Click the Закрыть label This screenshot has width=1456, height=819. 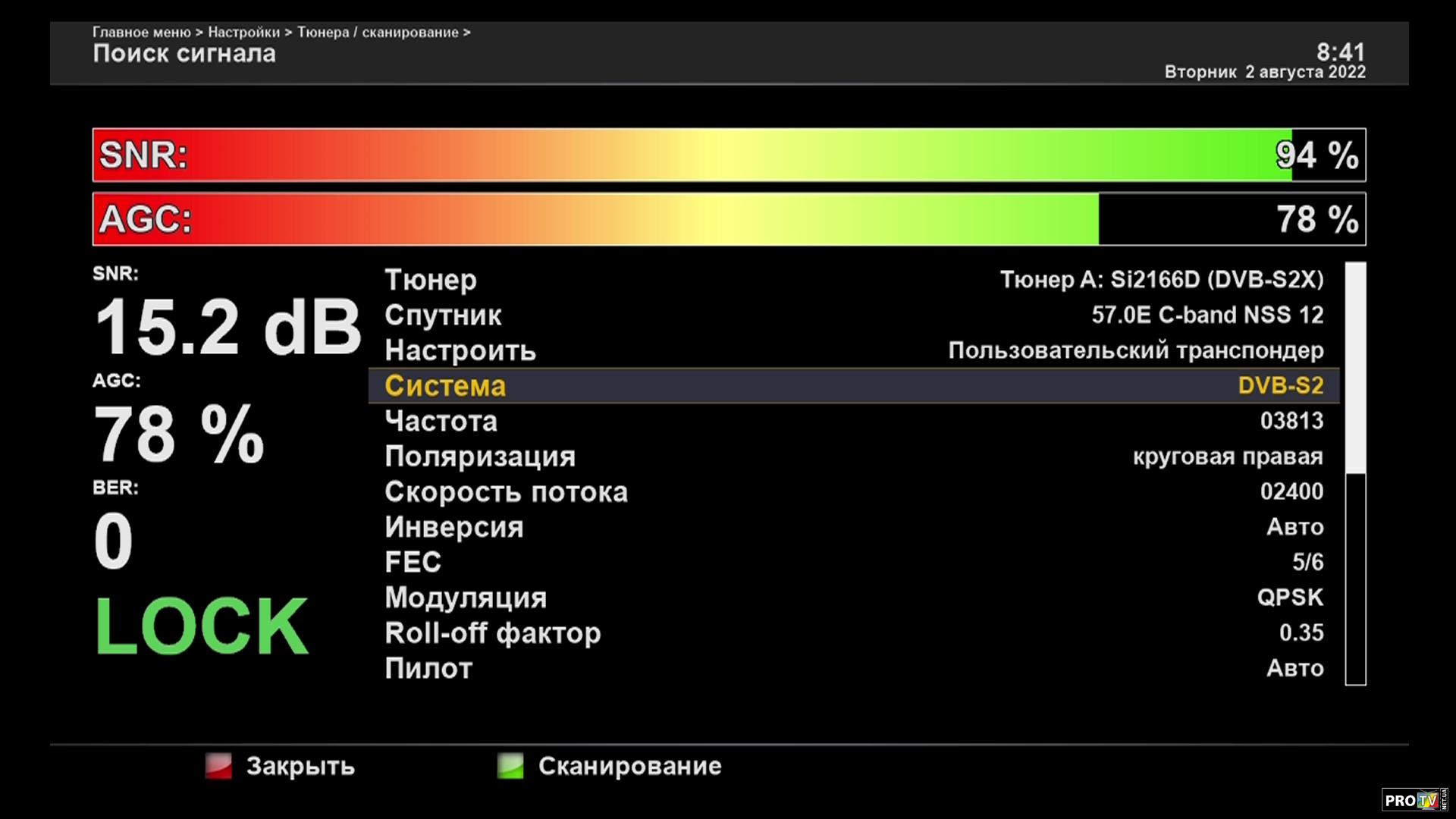coord(300,766)
